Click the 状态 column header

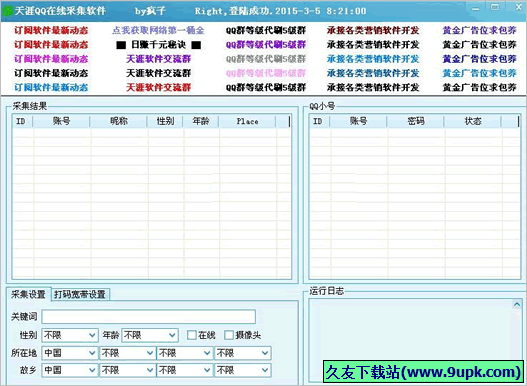coord(473,121)
